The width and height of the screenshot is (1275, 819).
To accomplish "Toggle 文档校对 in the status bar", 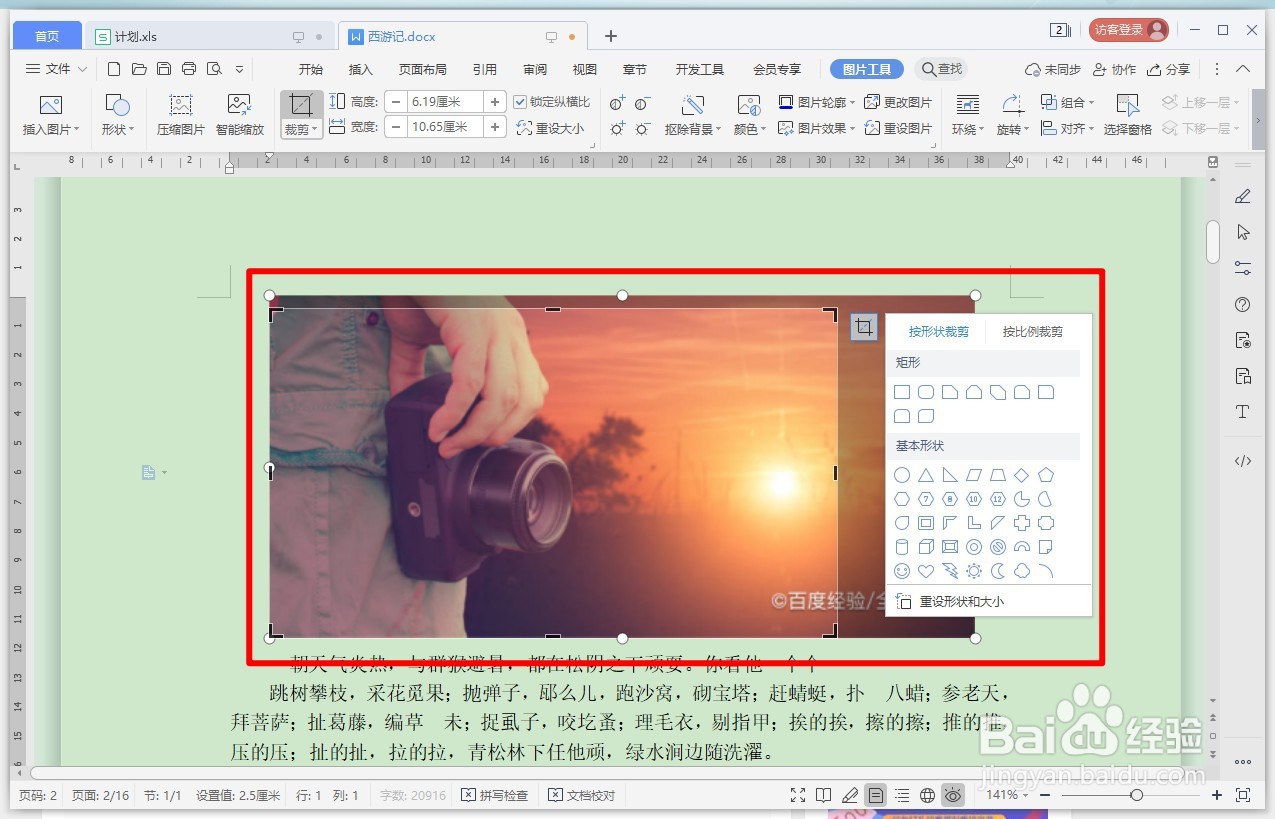I will (x=581, y=795).
